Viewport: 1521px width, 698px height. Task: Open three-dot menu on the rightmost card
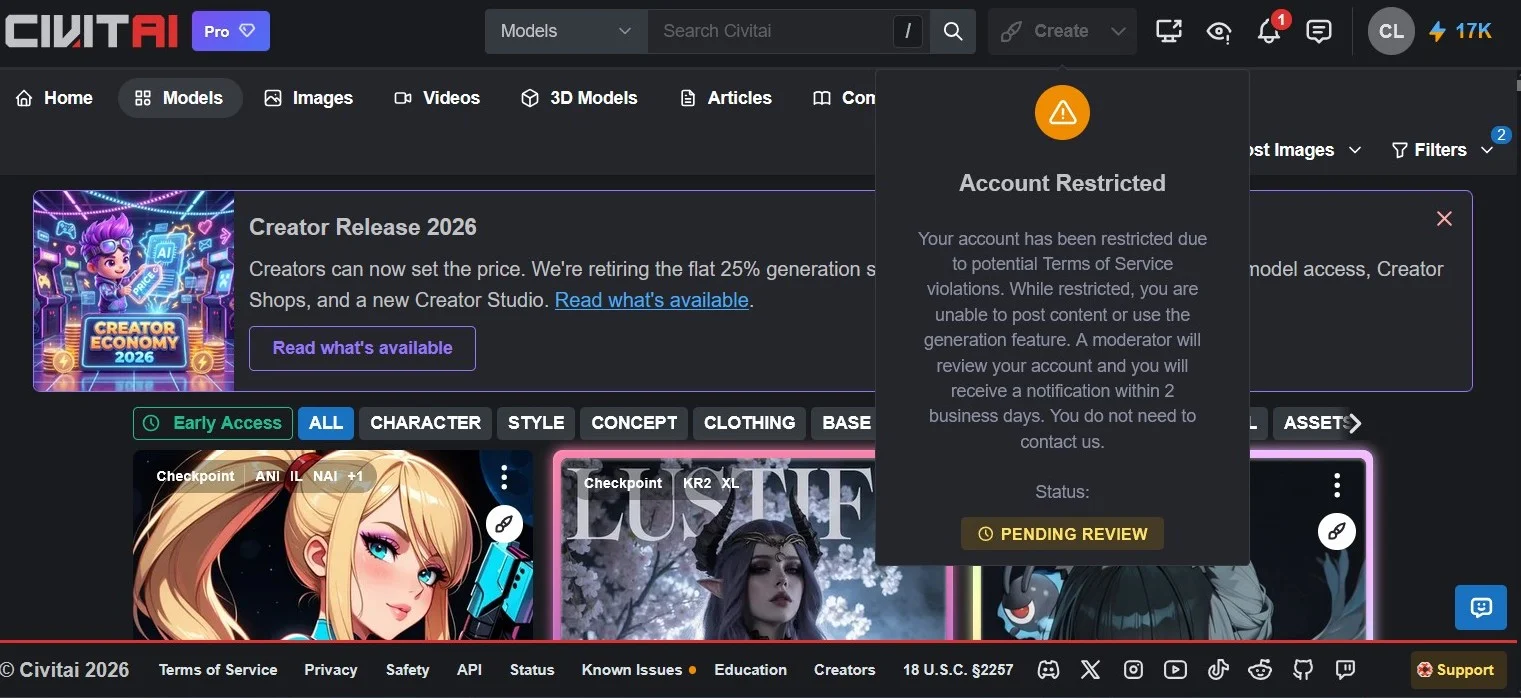1337,485
